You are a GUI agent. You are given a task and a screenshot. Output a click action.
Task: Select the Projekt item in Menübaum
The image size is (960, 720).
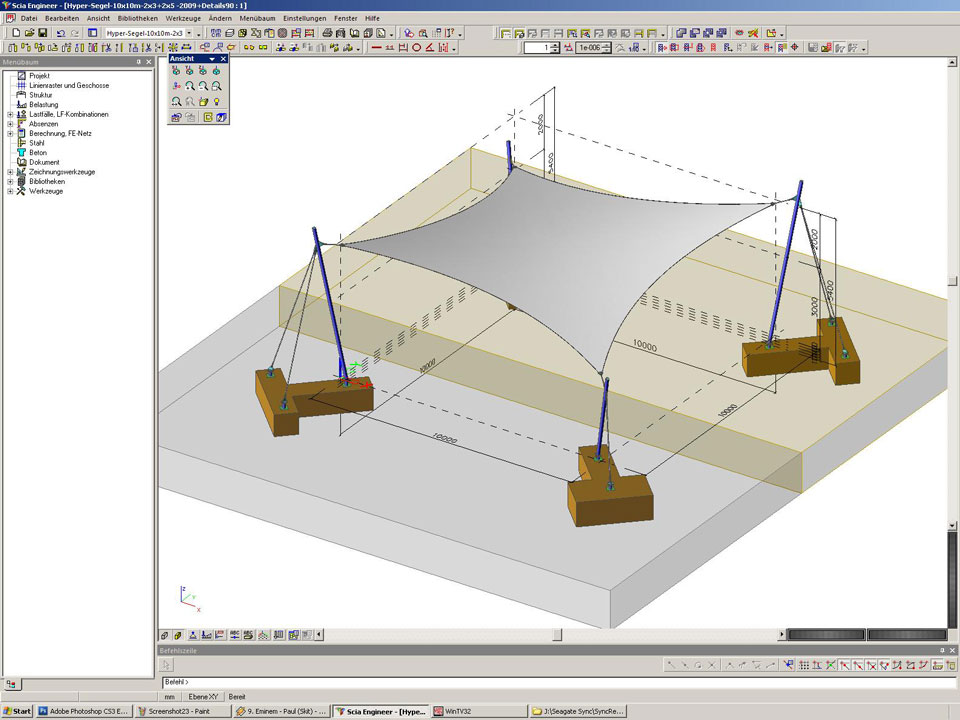pyautogui.click(x=39, y=76)
